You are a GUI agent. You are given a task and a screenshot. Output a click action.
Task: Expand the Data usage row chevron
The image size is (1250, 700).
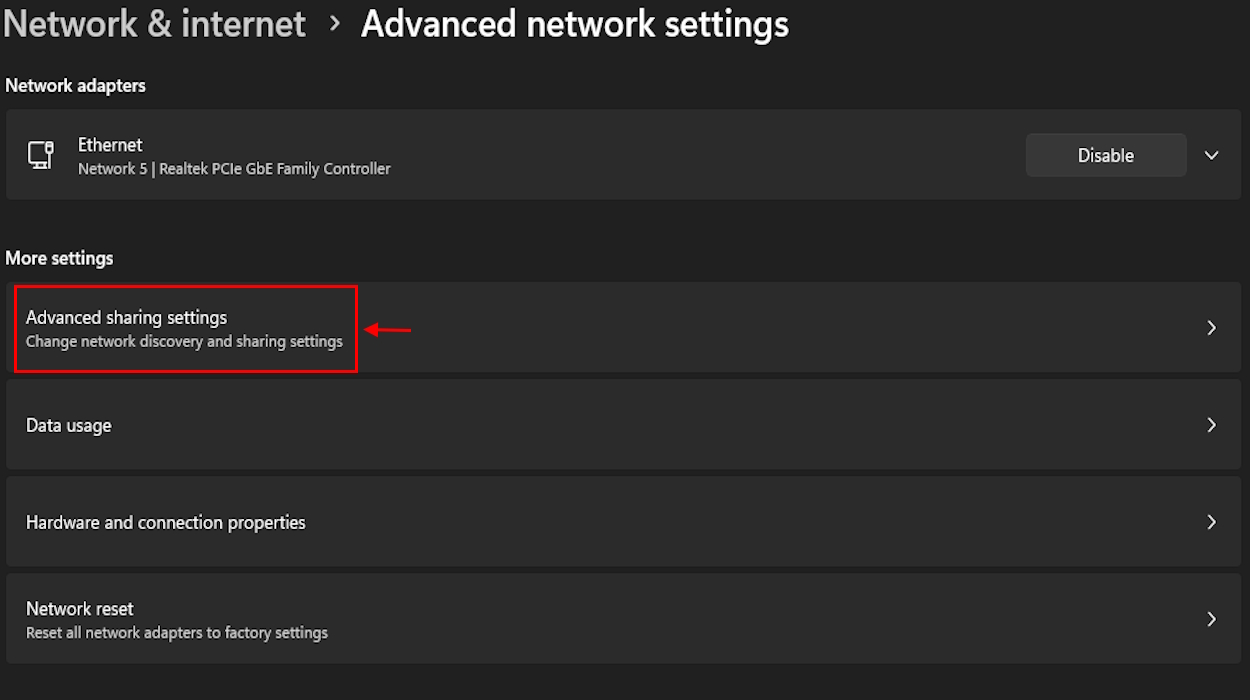[x=1211, y=424]
